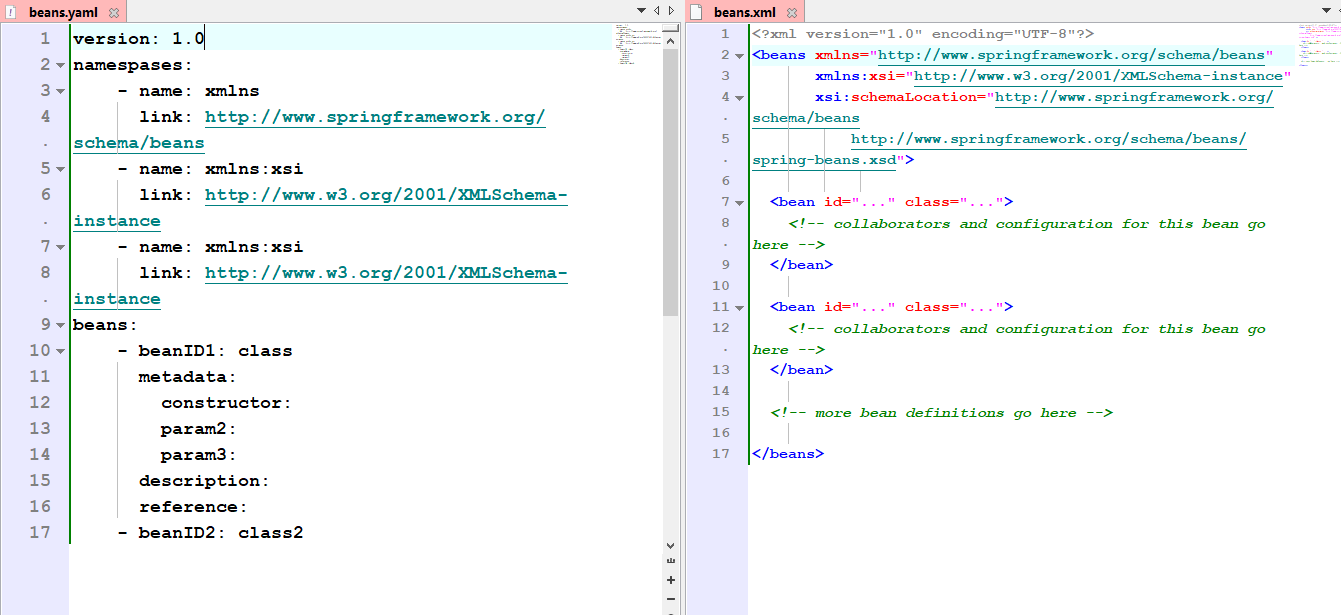The image size is (1341, 615).
Task: Collapse the fold marker on yaml line 7
Action: coord(61,247)
